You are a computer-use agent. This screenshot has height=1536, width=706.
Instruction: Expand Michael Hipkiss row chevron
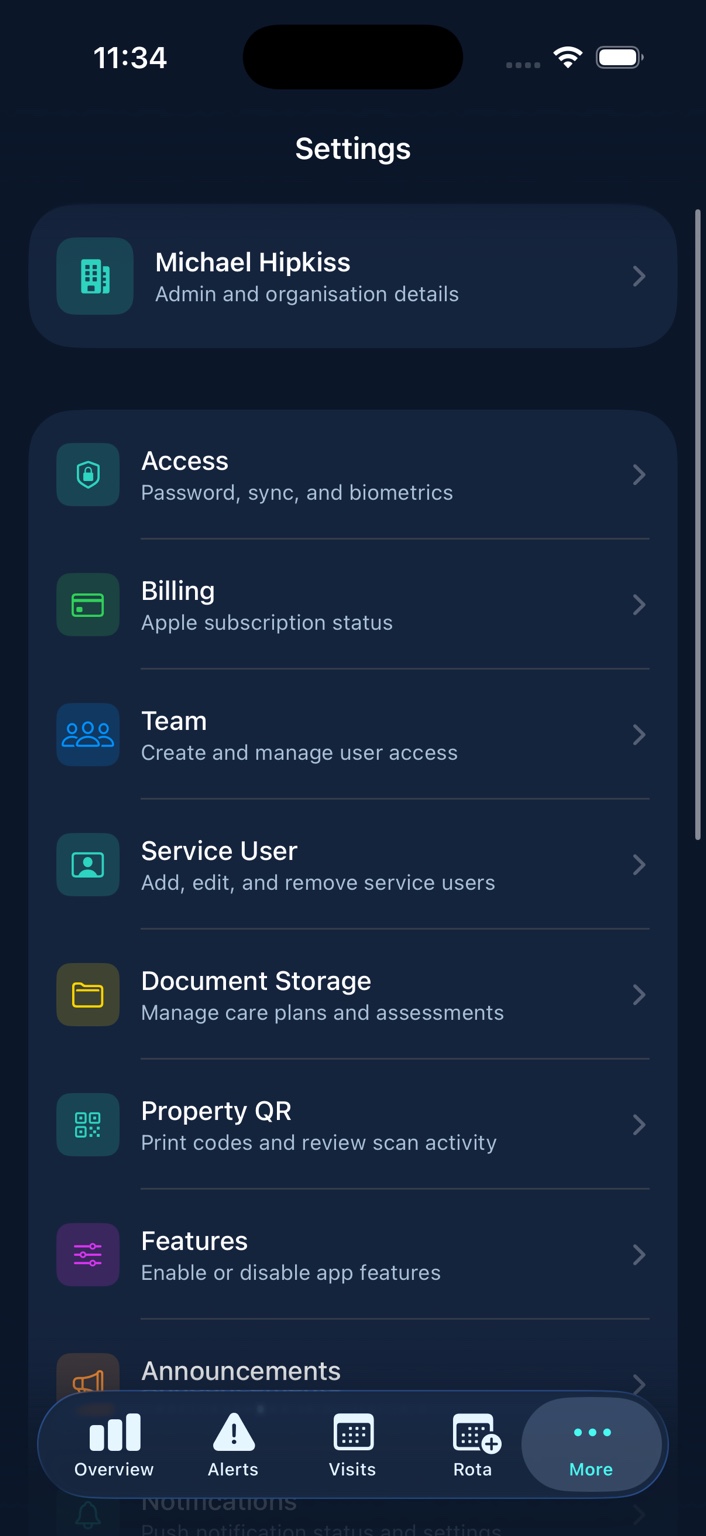click(639, 276)
